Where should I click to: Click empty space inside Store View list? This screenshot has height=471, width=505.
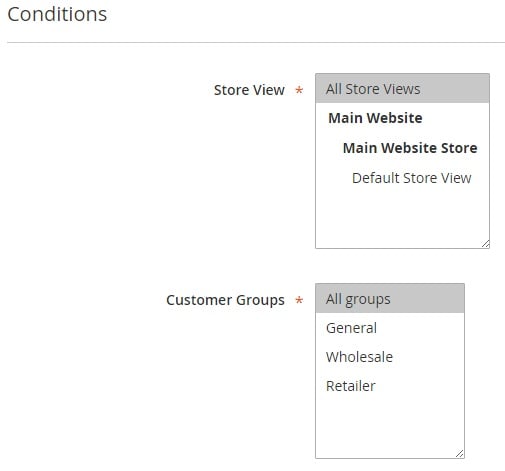pos(402,217)
